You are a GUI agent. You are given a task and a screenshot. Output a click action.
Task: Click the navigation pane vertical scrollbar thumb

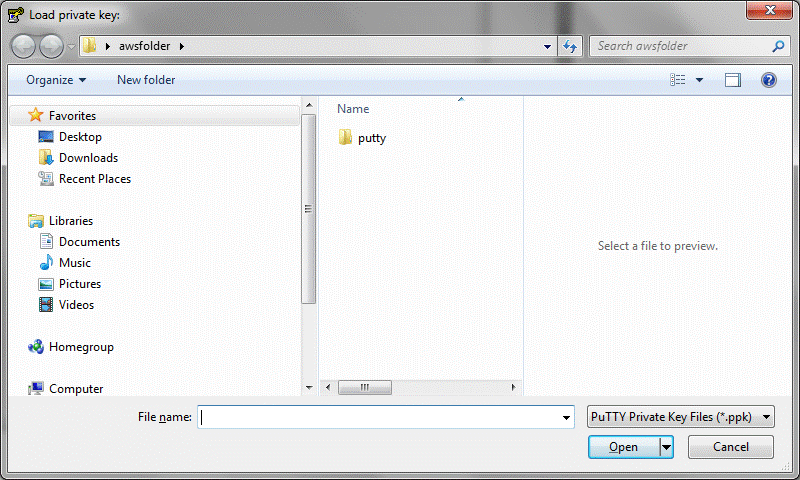coord(309,209)
